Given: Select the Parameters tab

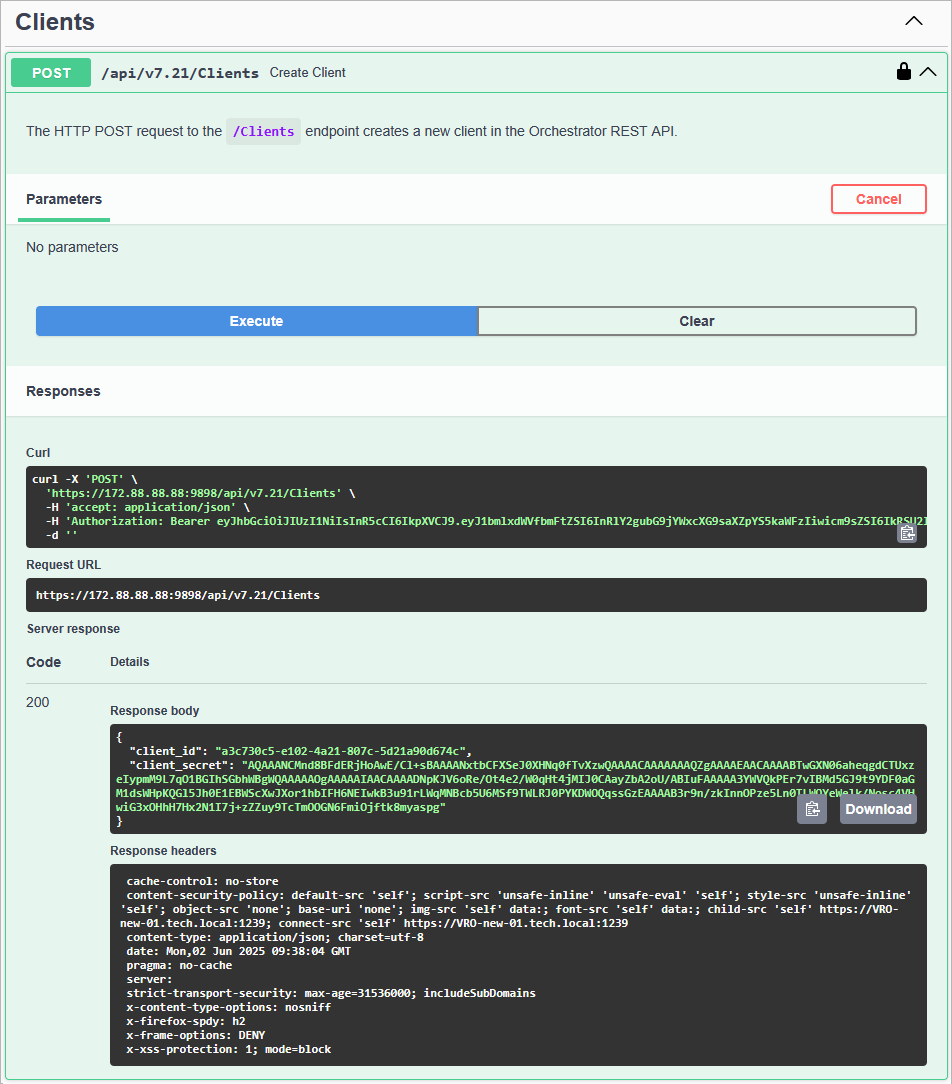Looking at the screenshot, I should [64, 199].
